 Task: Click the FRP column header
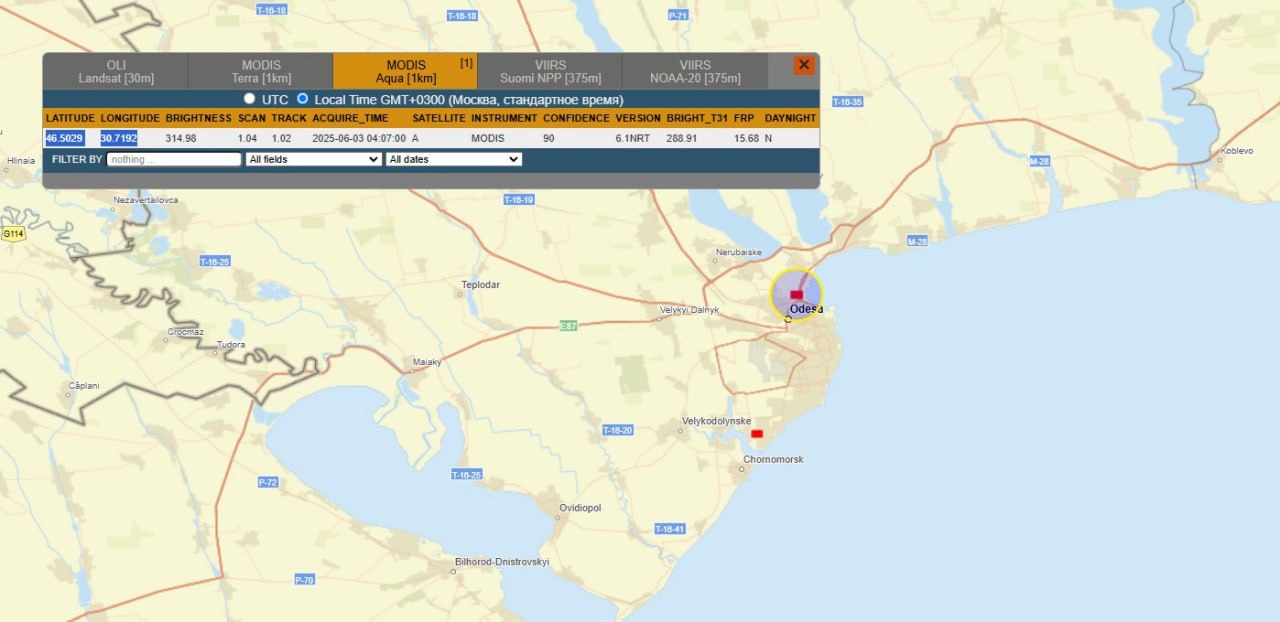tap(744, 118)
